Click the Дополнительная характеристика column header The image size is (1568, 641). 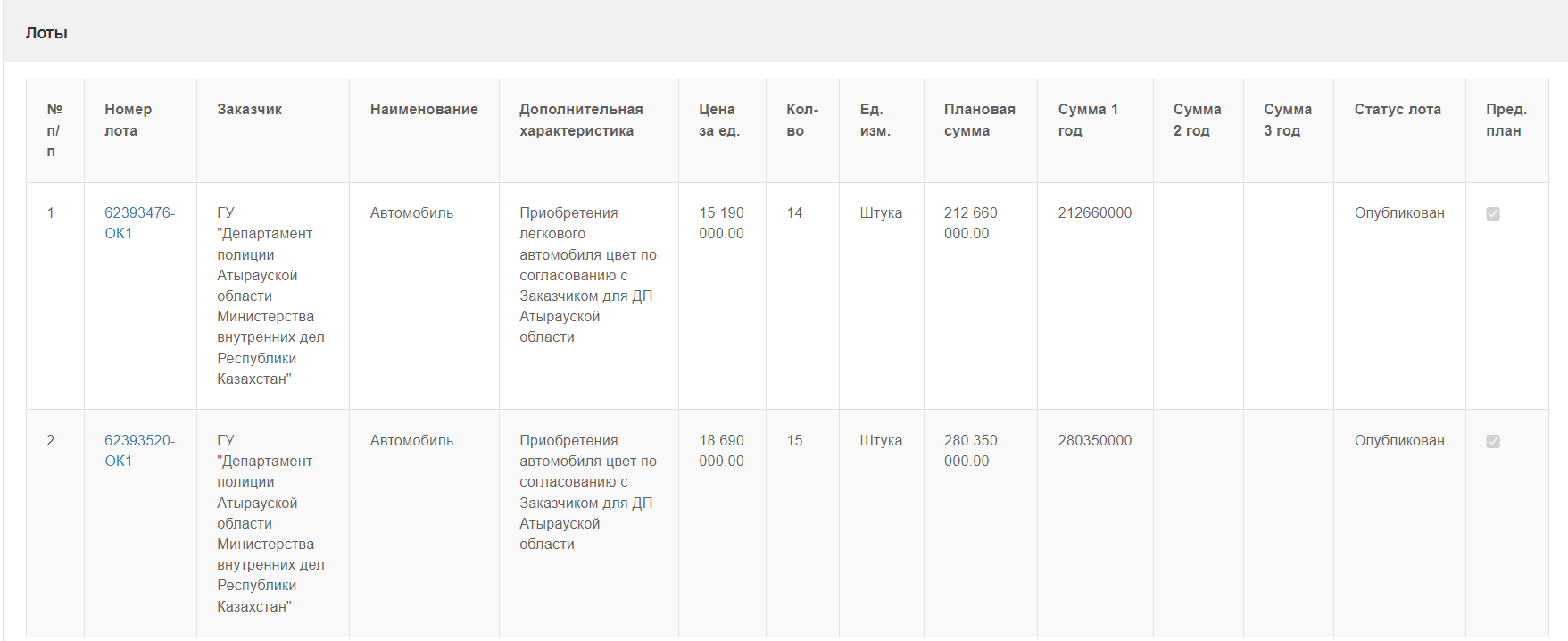coord(581,120)
